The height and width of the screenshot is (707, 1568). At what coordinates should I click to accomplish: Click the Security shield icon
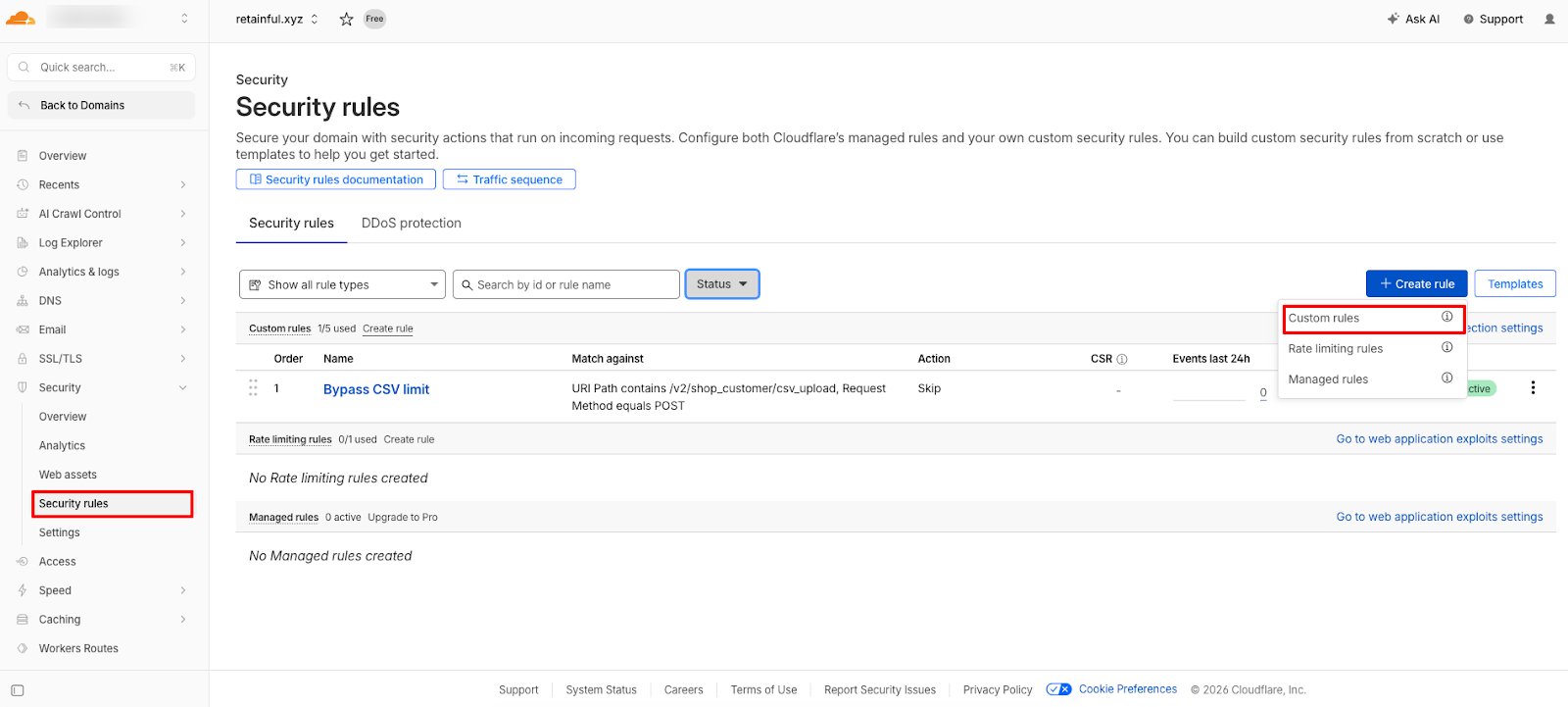click(23, 387)
